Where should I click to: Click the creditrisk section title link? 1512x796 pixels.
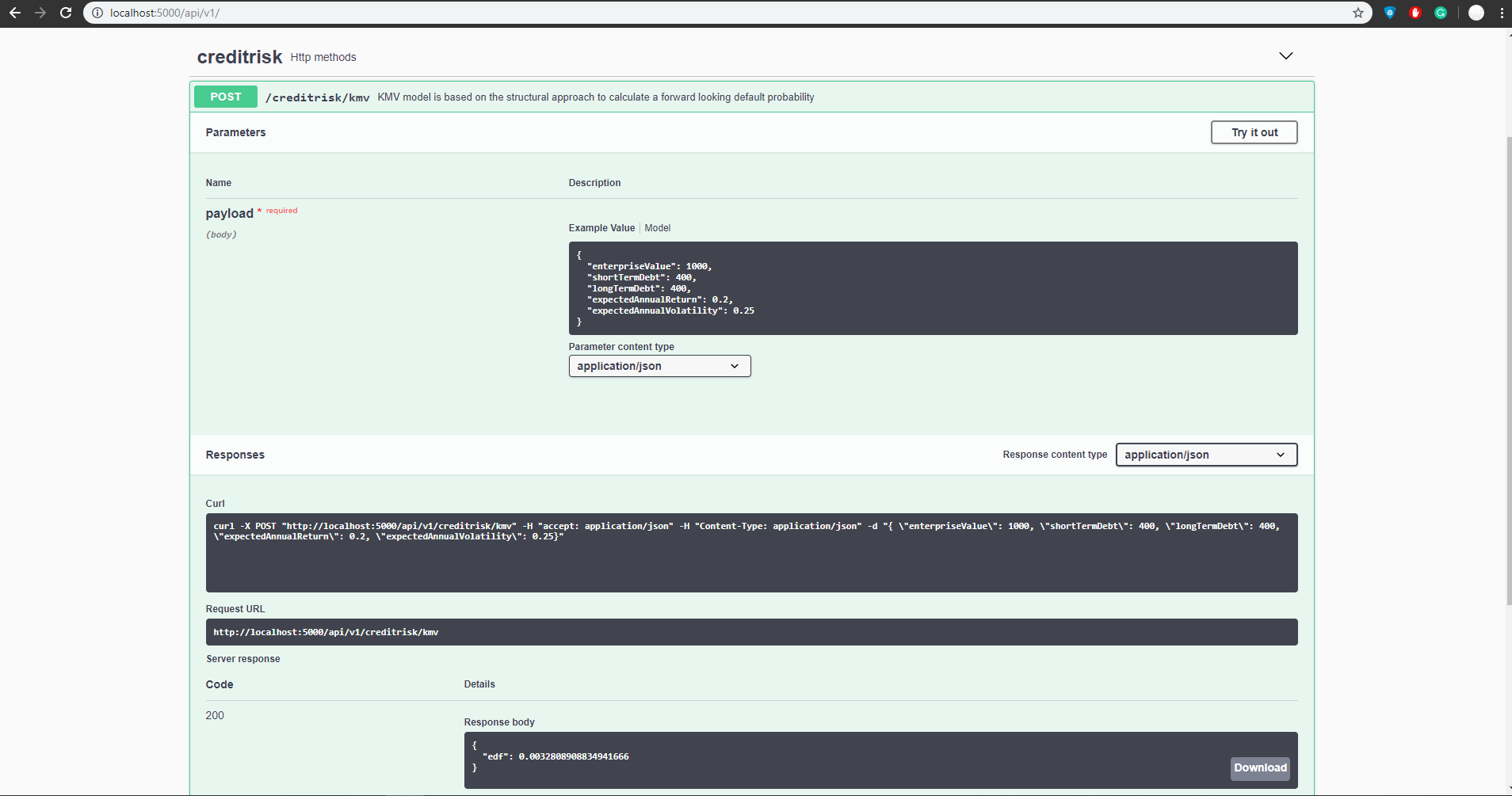pos(239,57)
